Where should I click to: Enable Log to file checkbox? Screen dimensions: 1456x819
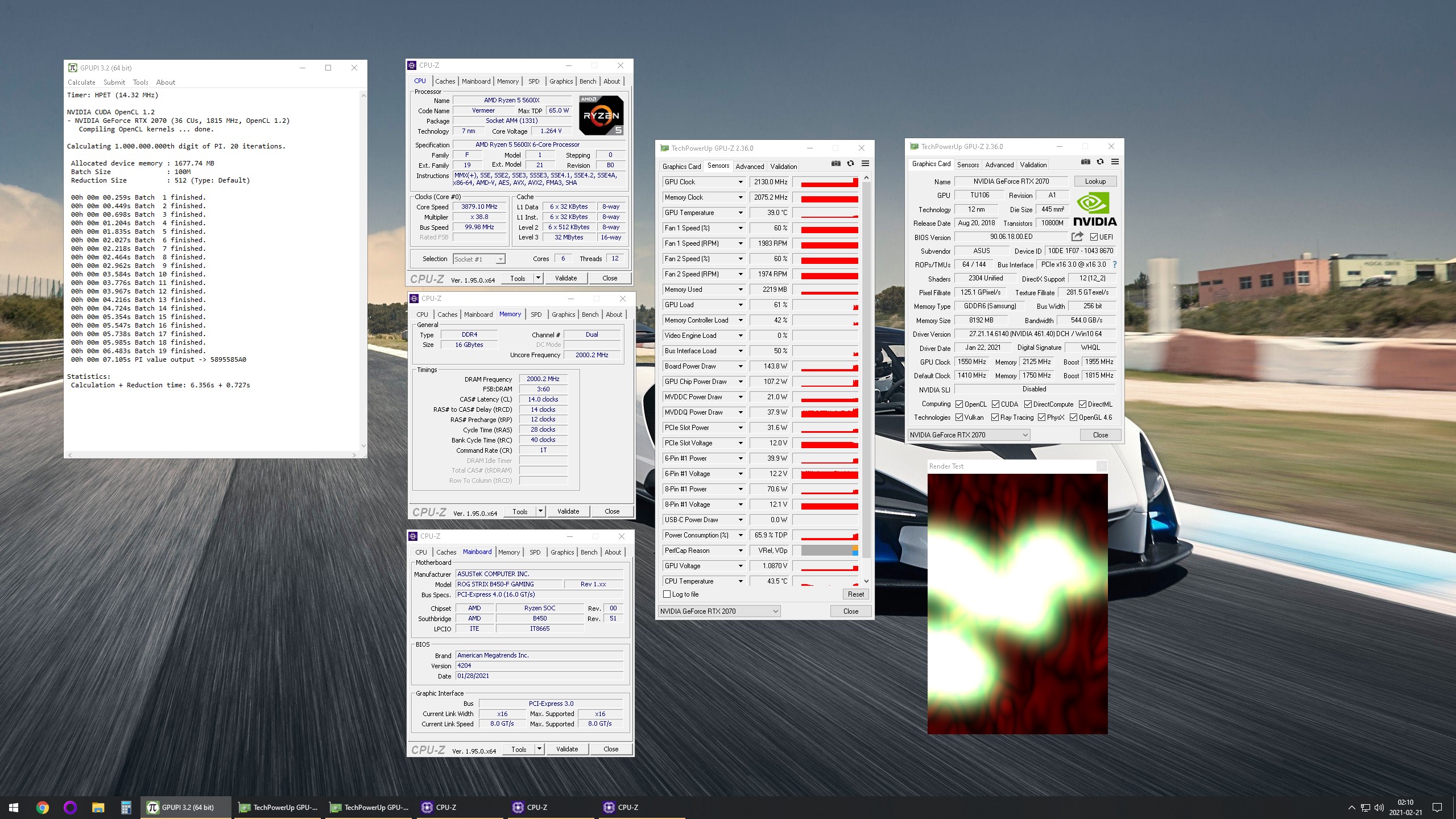667,594
